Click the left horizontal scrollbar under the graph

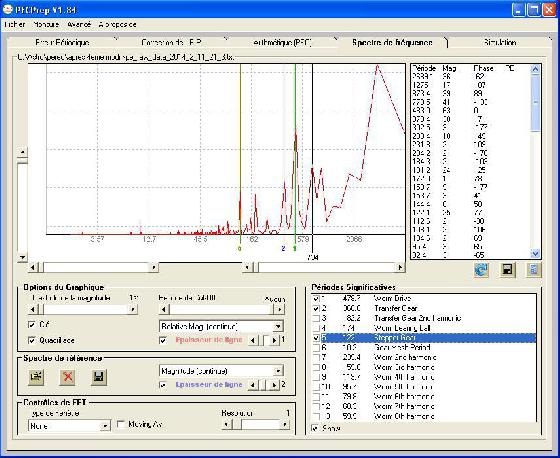93,267
